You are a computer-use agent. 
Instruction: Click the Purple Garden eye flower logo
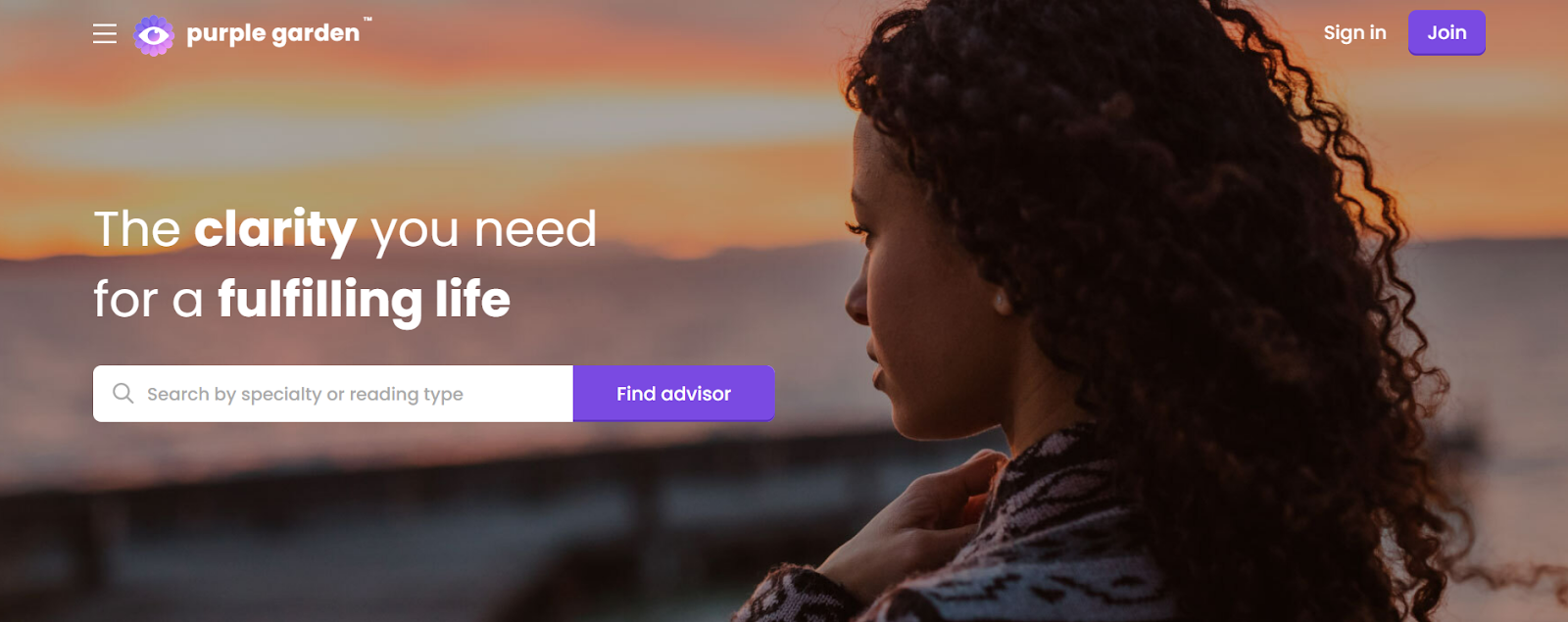click(153, 35)
